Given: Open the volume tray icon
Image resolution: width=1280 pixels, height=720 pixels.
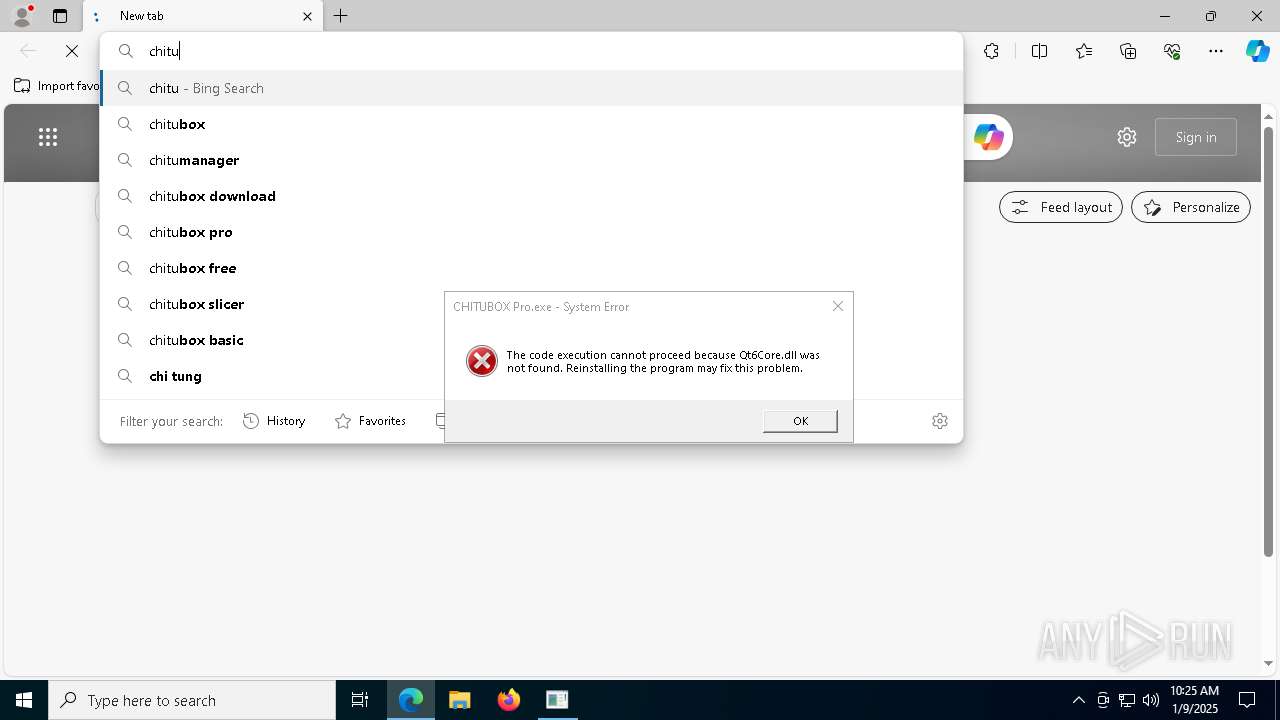Looking at the screenshot, I should pyautogui.click(x=1151, y=700).
